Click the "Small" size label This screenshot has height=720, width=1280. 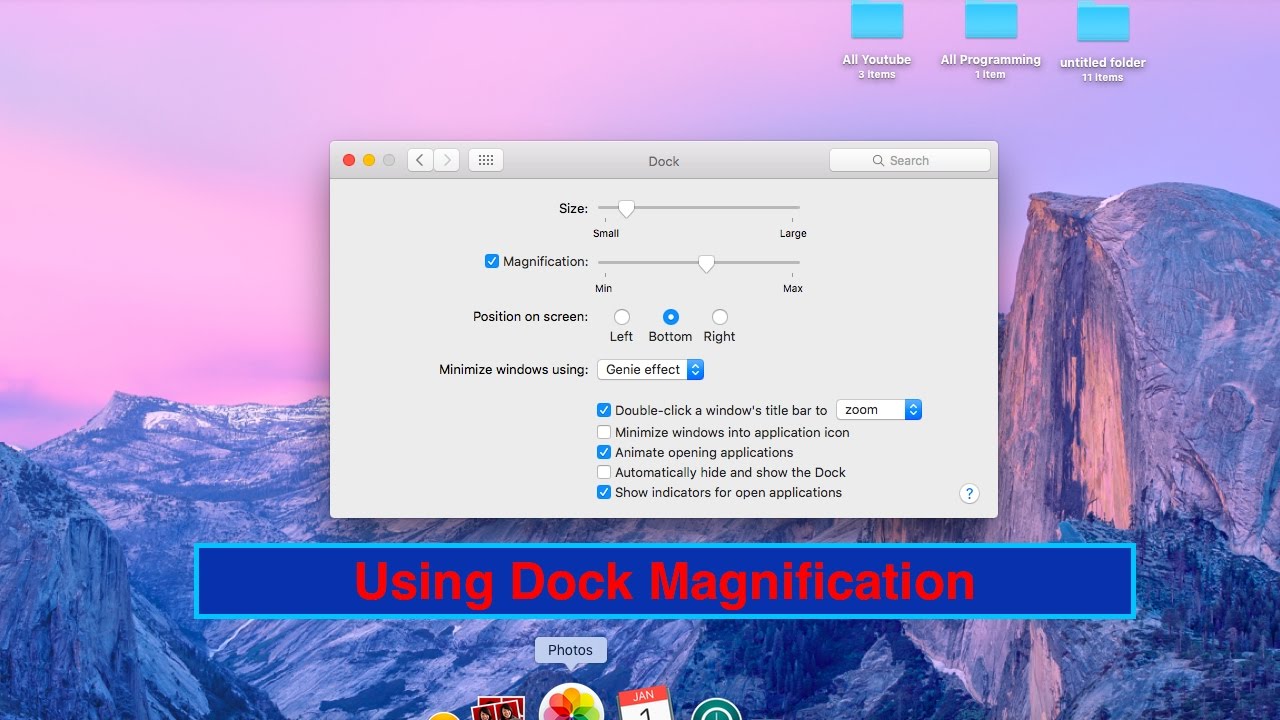[606, 233]
